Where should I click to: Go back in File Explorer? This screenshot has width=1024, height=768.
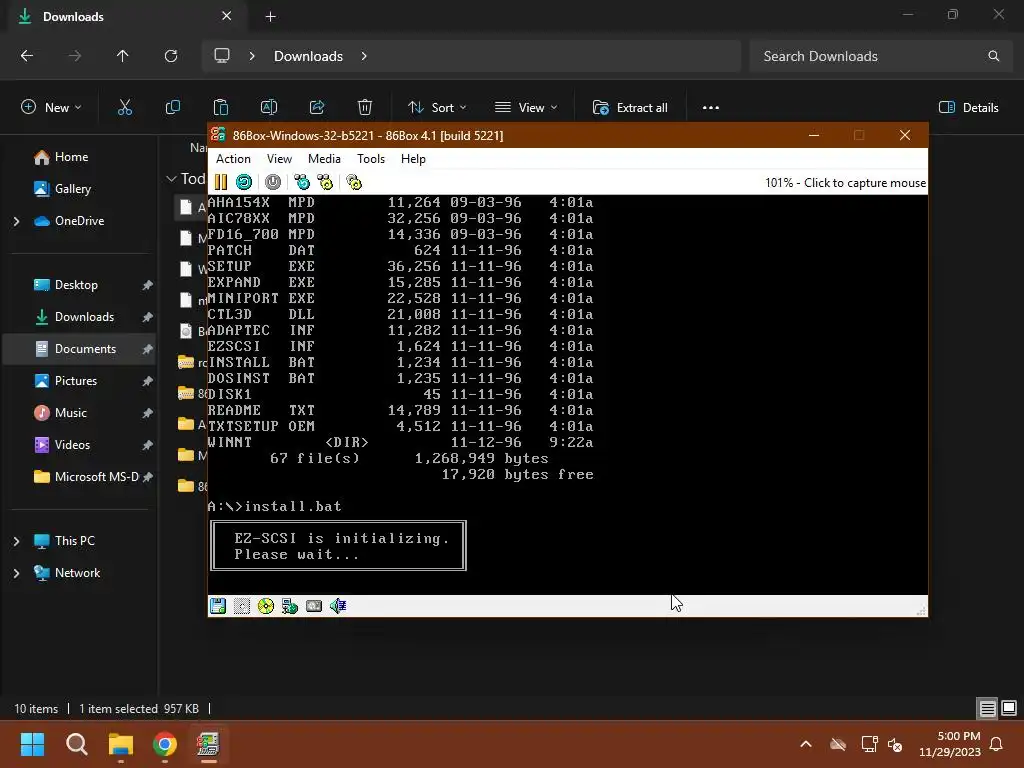coord(27,56)
